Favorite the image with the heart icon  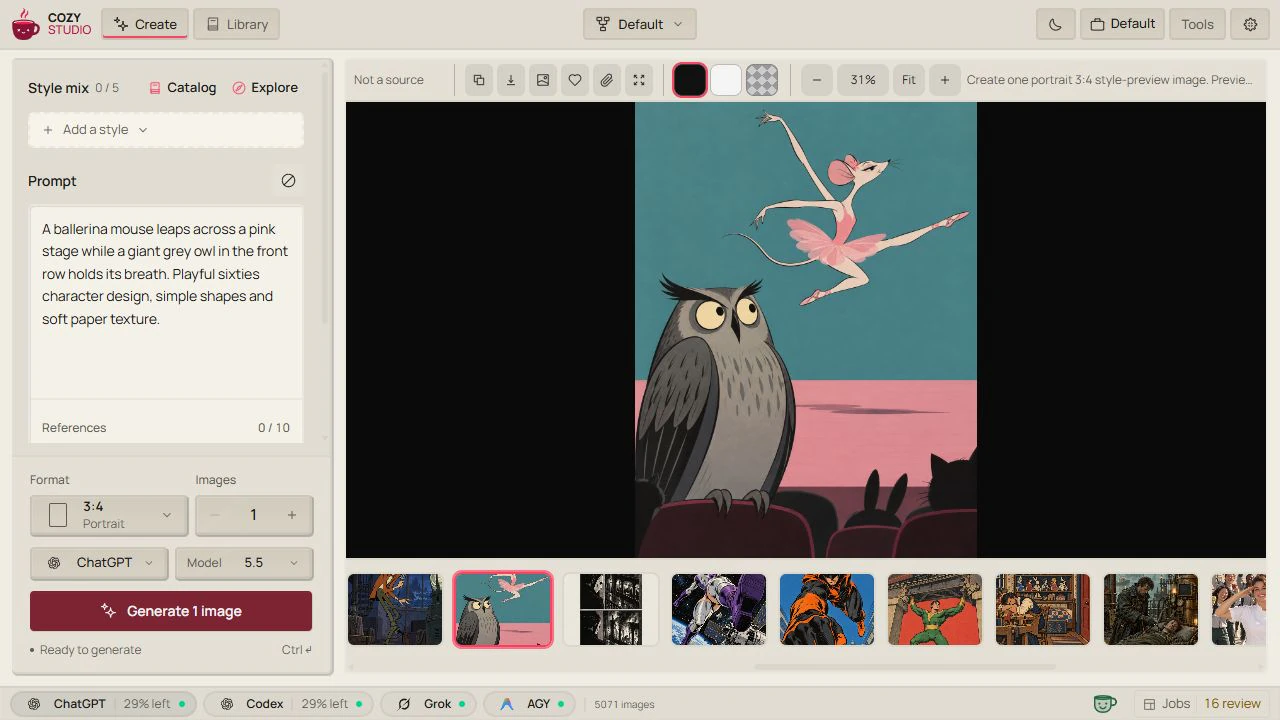575,80
